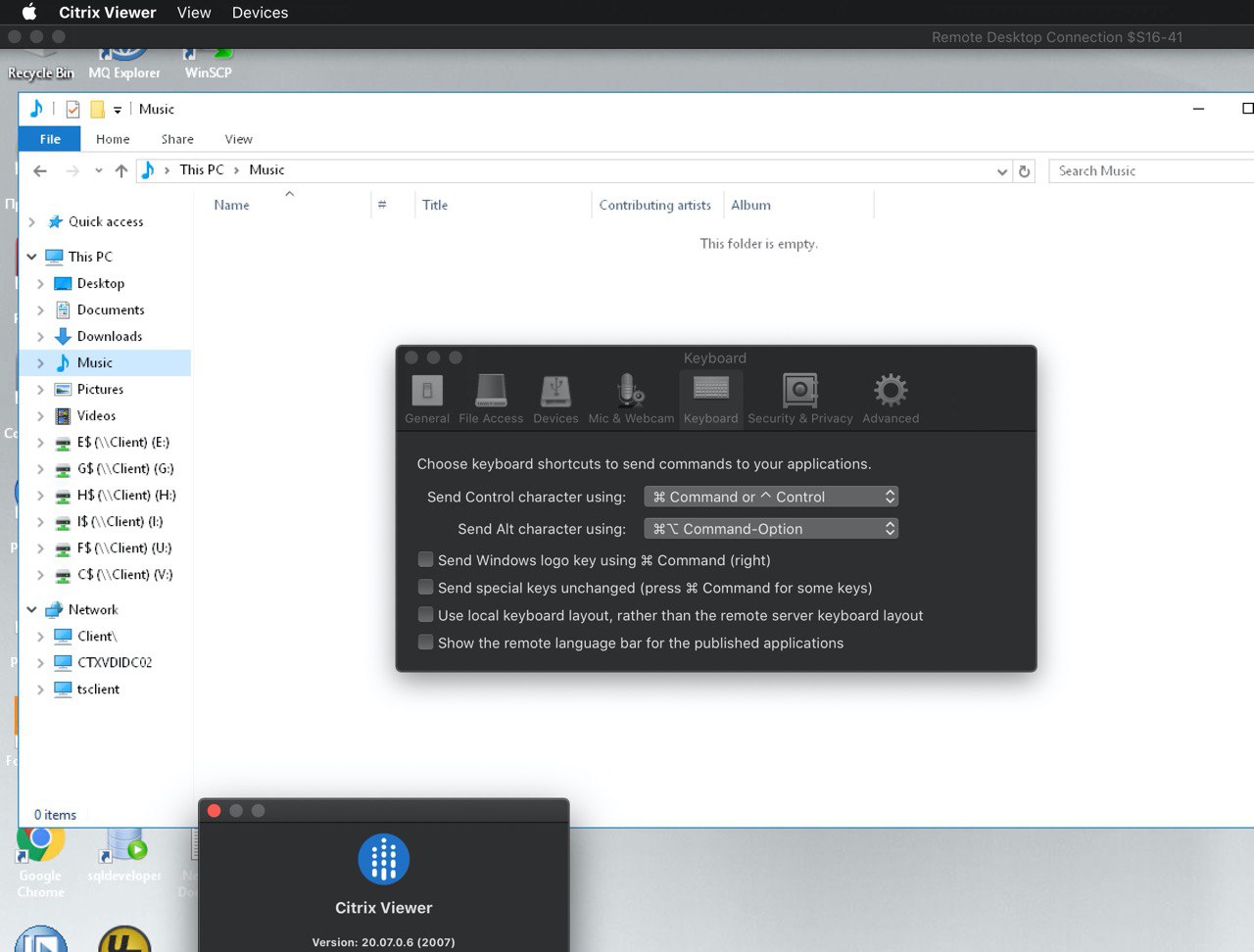1254x952 pixels.
Task: Select CTXVDIDC02 network computer
Action: (115, 662)
